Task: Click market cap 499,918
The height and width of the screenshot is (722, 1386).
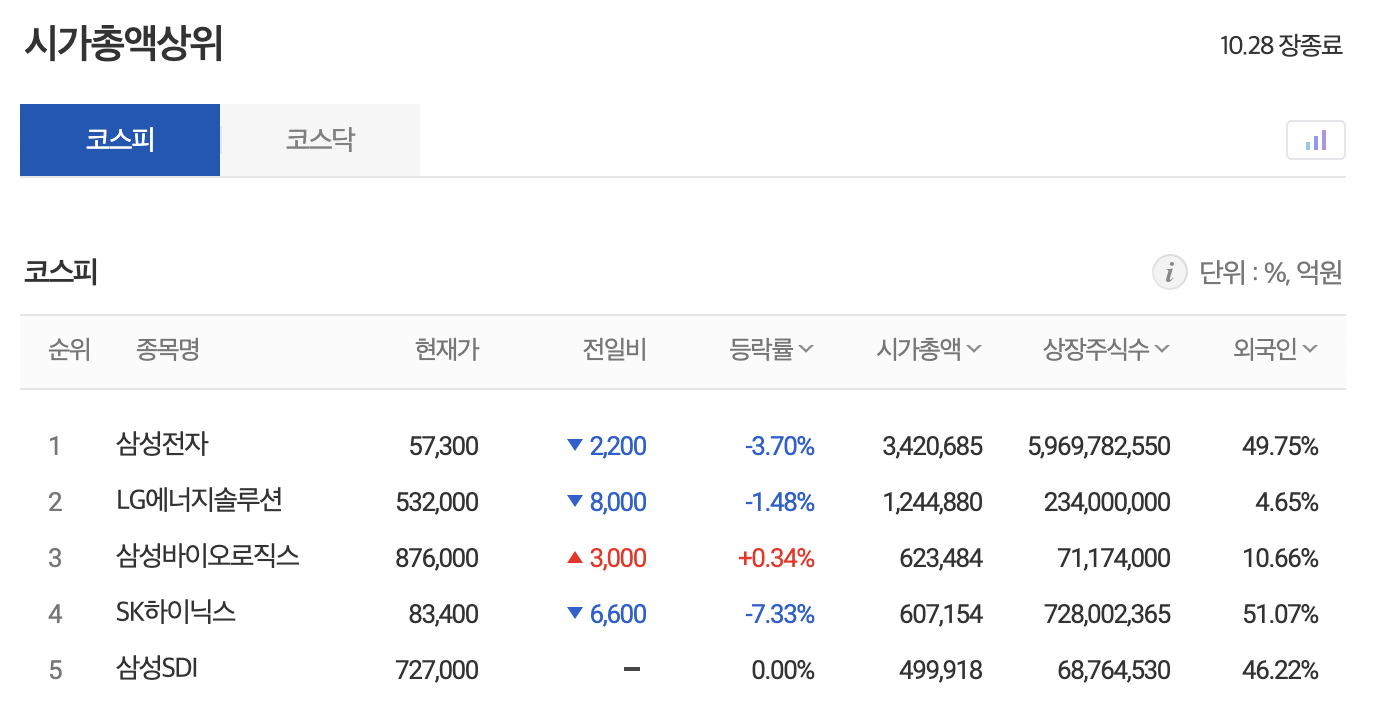Action: pos(940,670)
